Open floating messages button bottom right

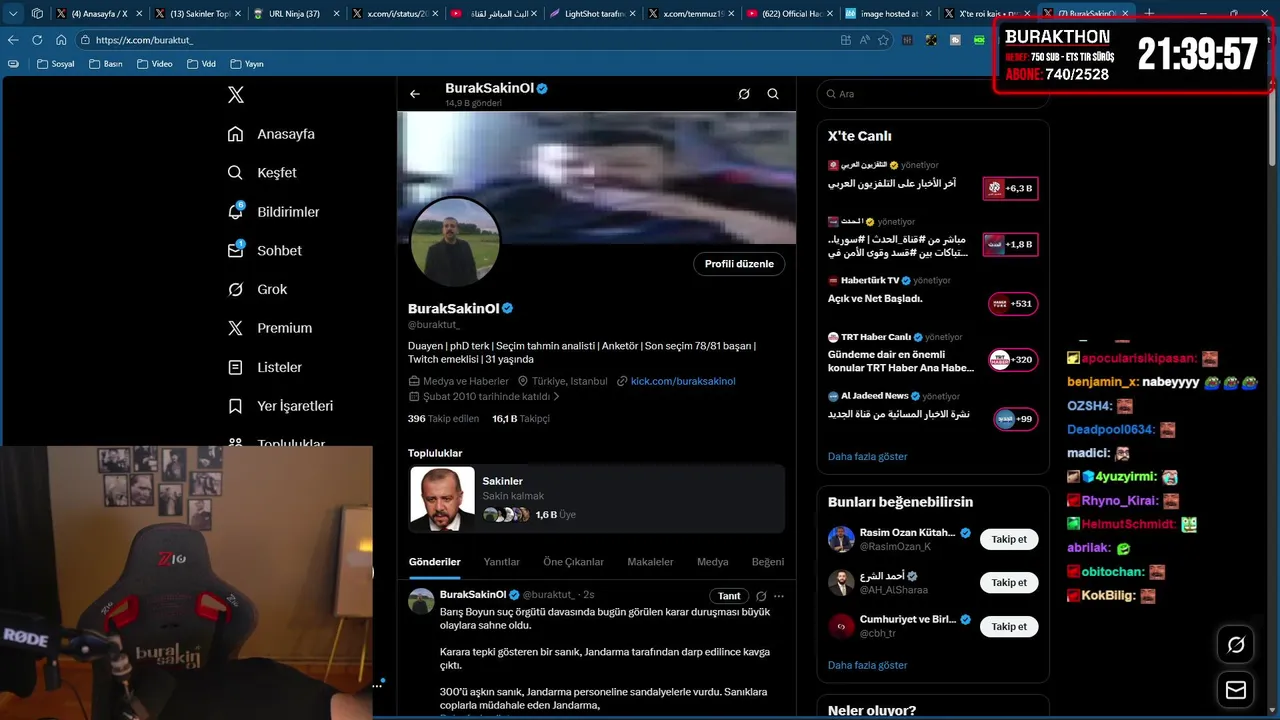click(1236, 690)
